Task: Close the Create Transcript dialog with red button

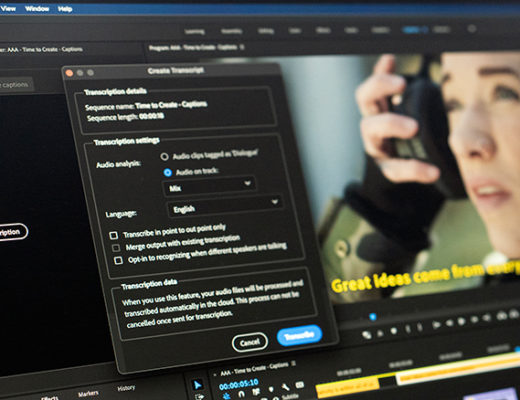Action: [69, 73]
